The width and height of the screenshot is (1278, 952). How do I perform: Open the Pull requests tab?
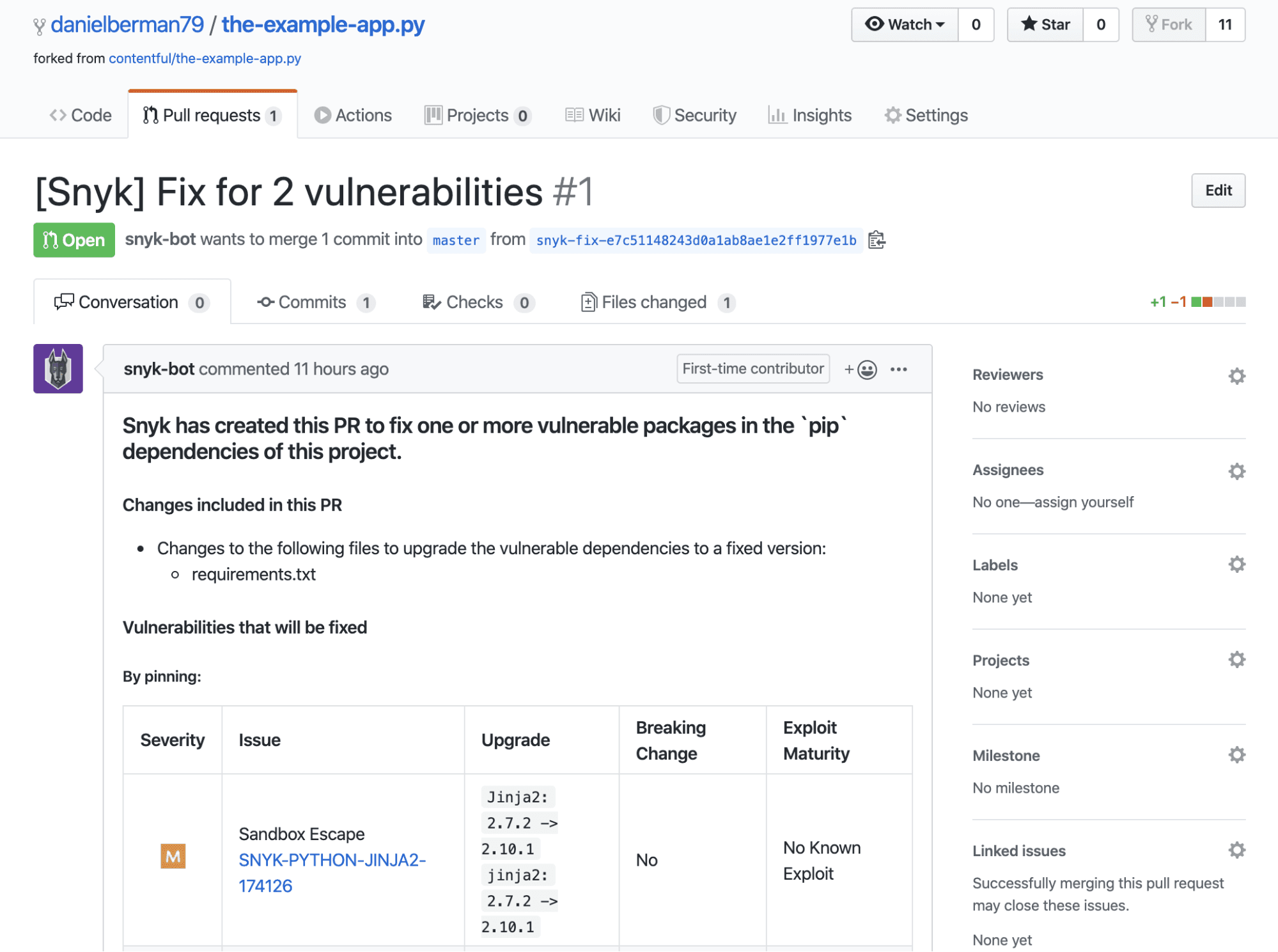(212, 116)
